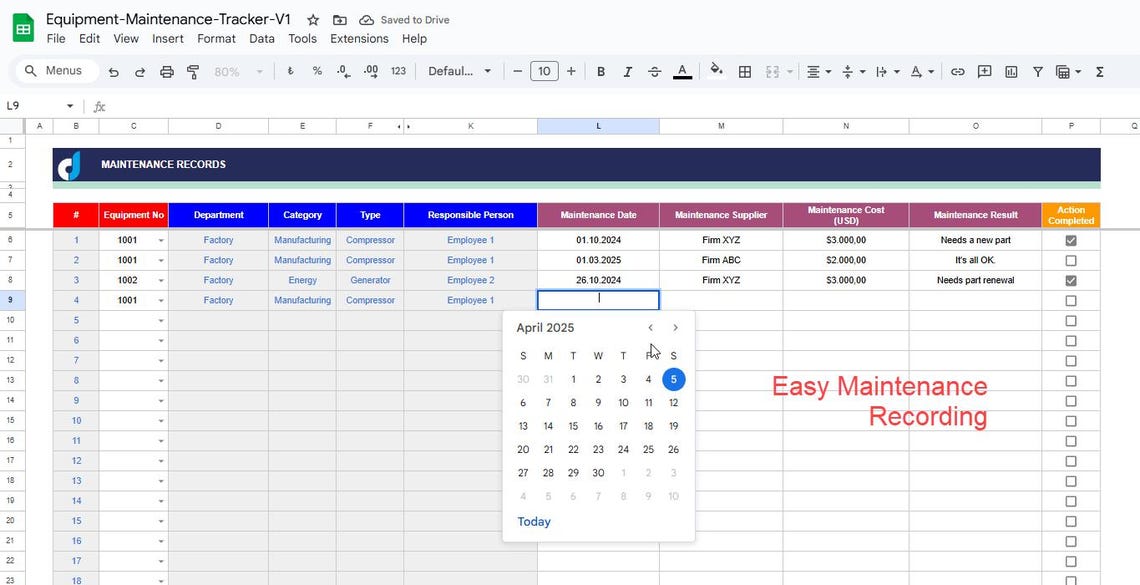Open the text wrapping dropdown

tap(887, 71)
